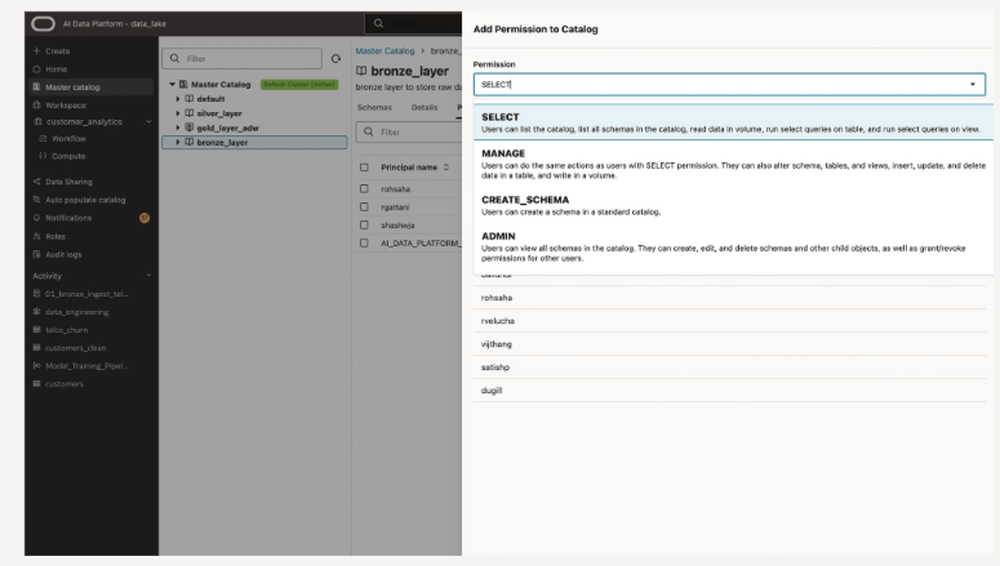Click the Master Catalog breadcrumb link

click(385, 50)
